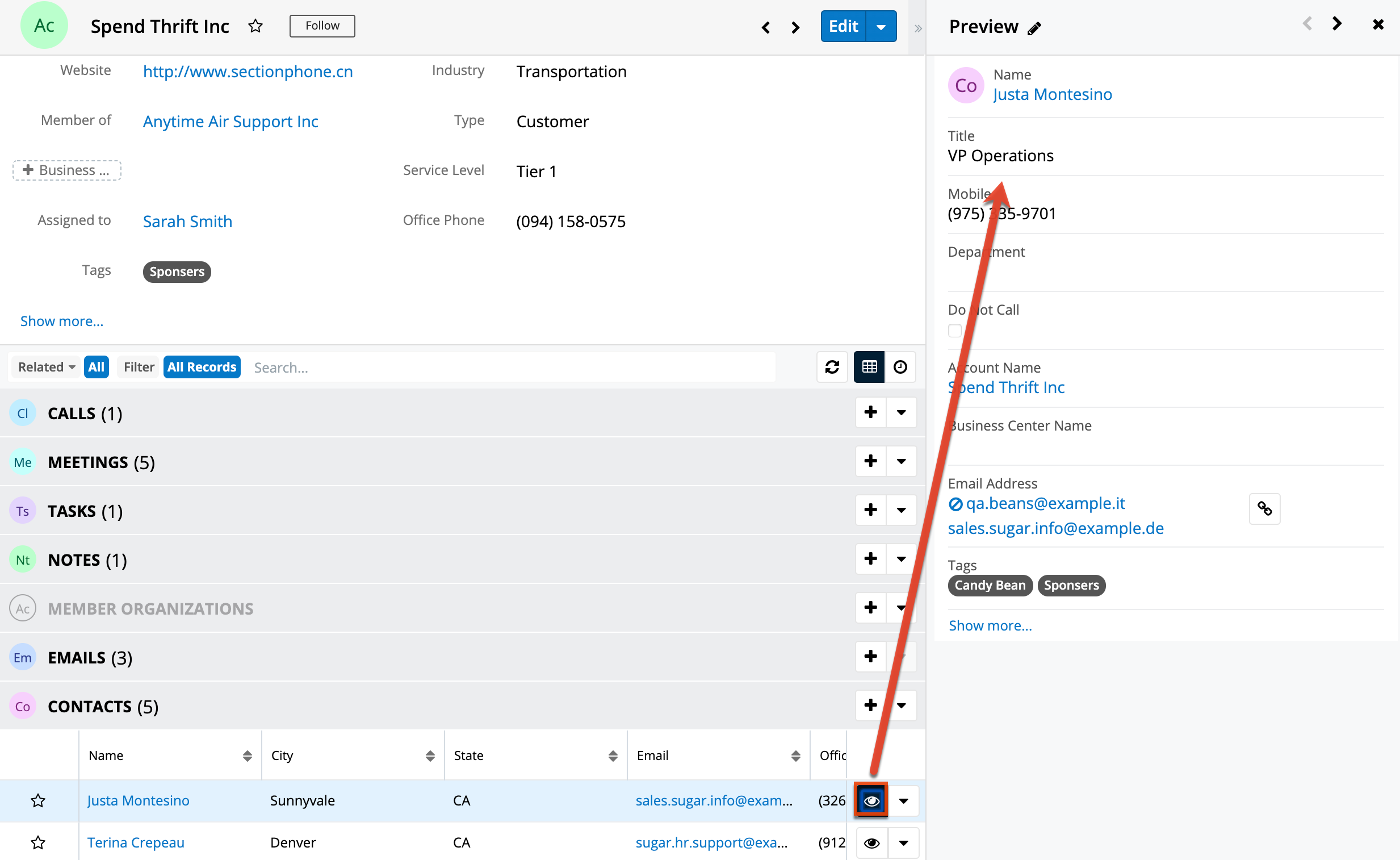
Task: Open the Related filter dropdown
Action: coord(45,367)
